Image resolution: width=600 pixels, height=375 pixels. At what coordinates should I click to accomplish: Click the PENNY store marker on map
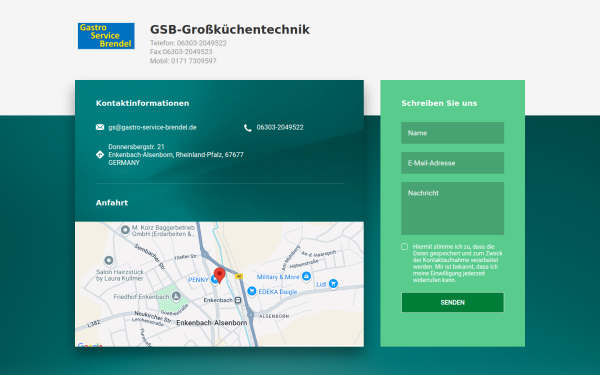[x=215, y=280]
